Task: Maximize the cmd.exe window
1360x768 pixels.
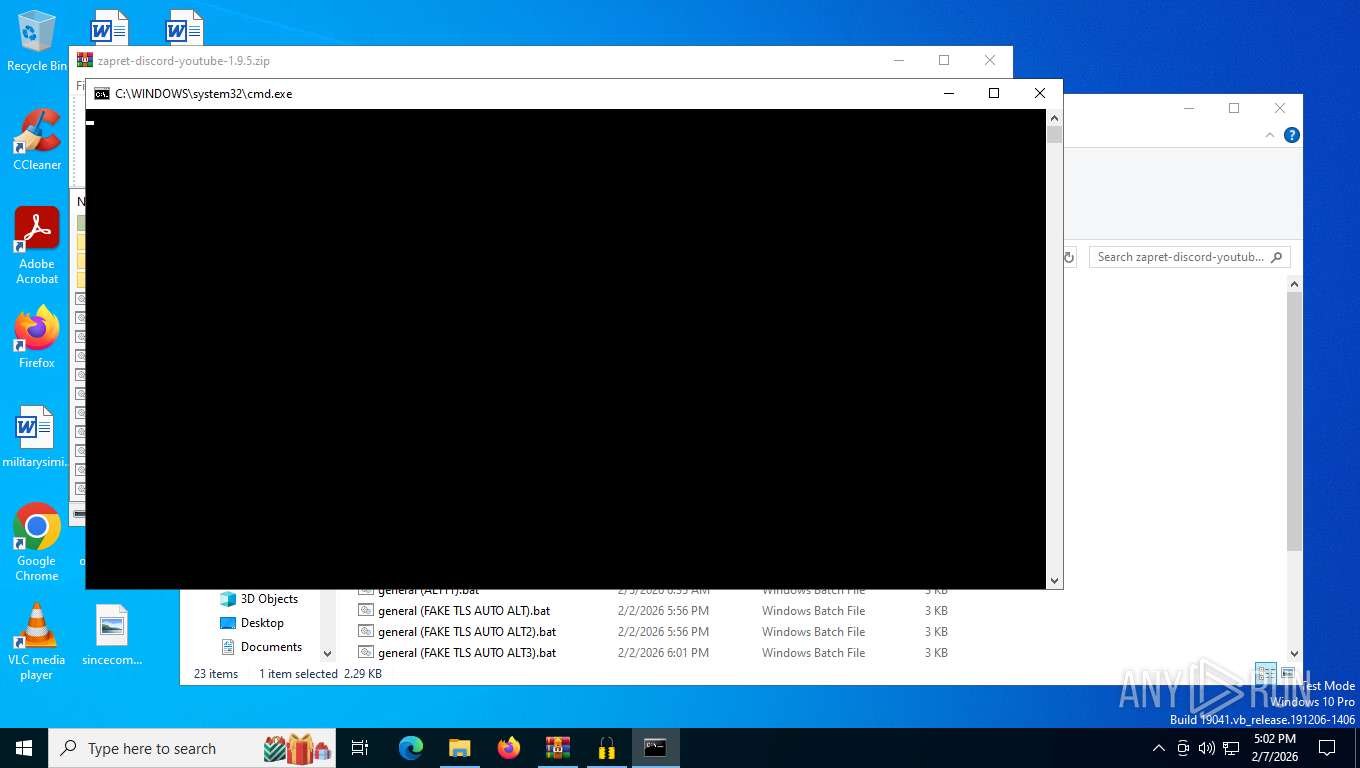Action: [993, 93]
